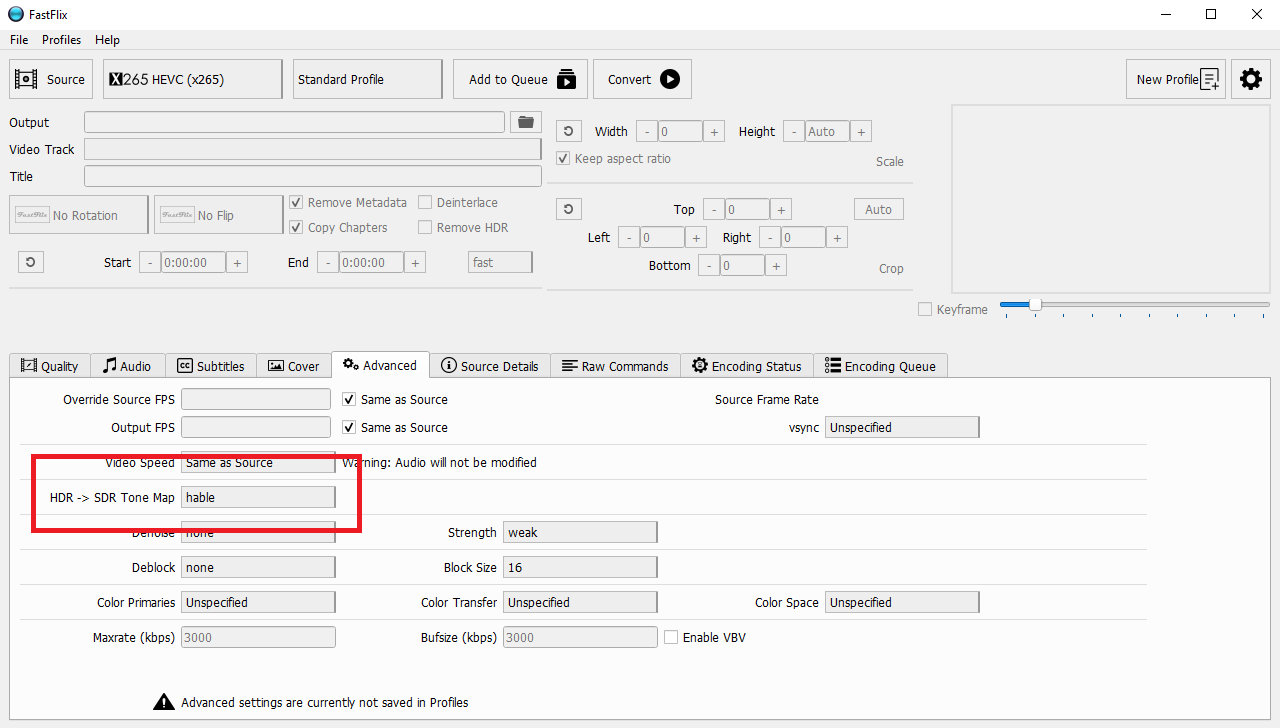Open the Block Size dropdown
Viewport: 1280px width, 728px height.
coord(580,567)
